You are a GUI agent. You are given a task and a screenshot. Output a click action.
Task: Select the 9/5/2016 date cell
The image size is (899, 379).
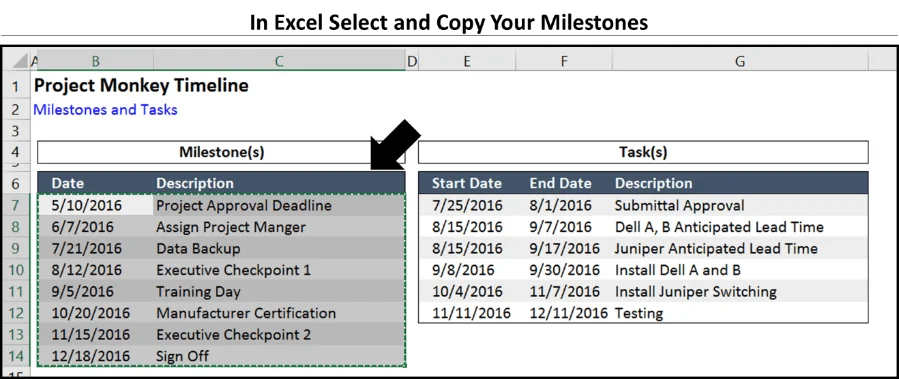coord(96,291)
